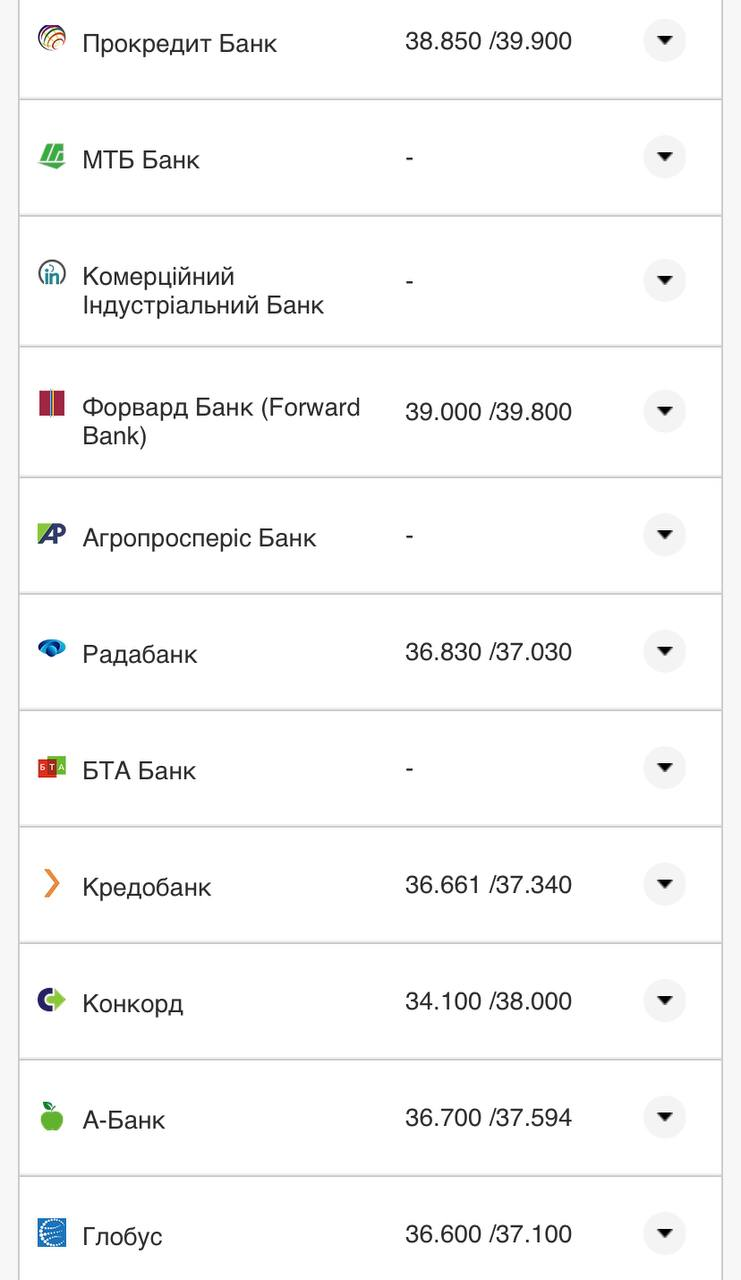Open the Кредобанк bank name link
This screenshot has width=741, height=1280.
tap(147, 887)
